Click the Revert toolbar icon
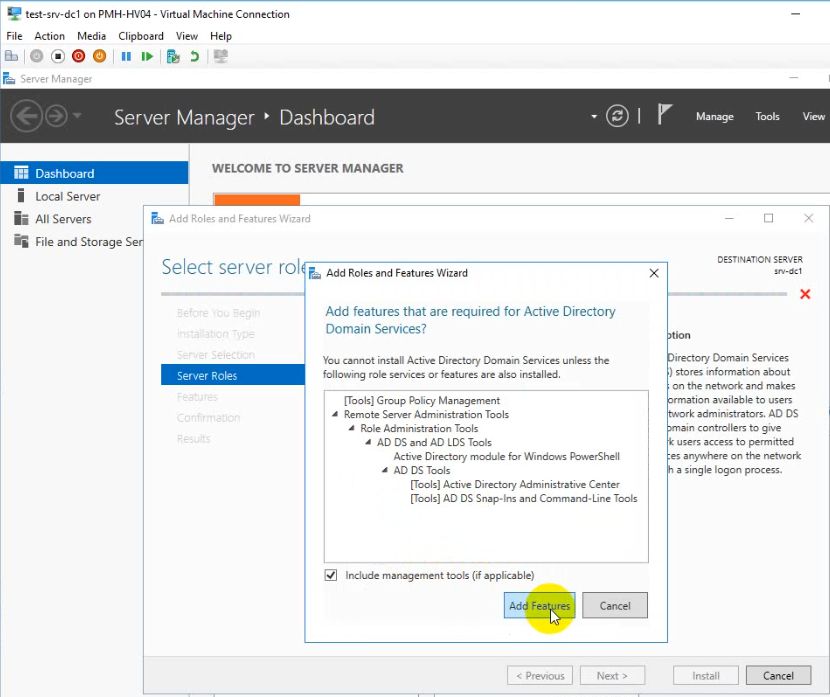The image size is (830, 697). click(x=194, y=56)
